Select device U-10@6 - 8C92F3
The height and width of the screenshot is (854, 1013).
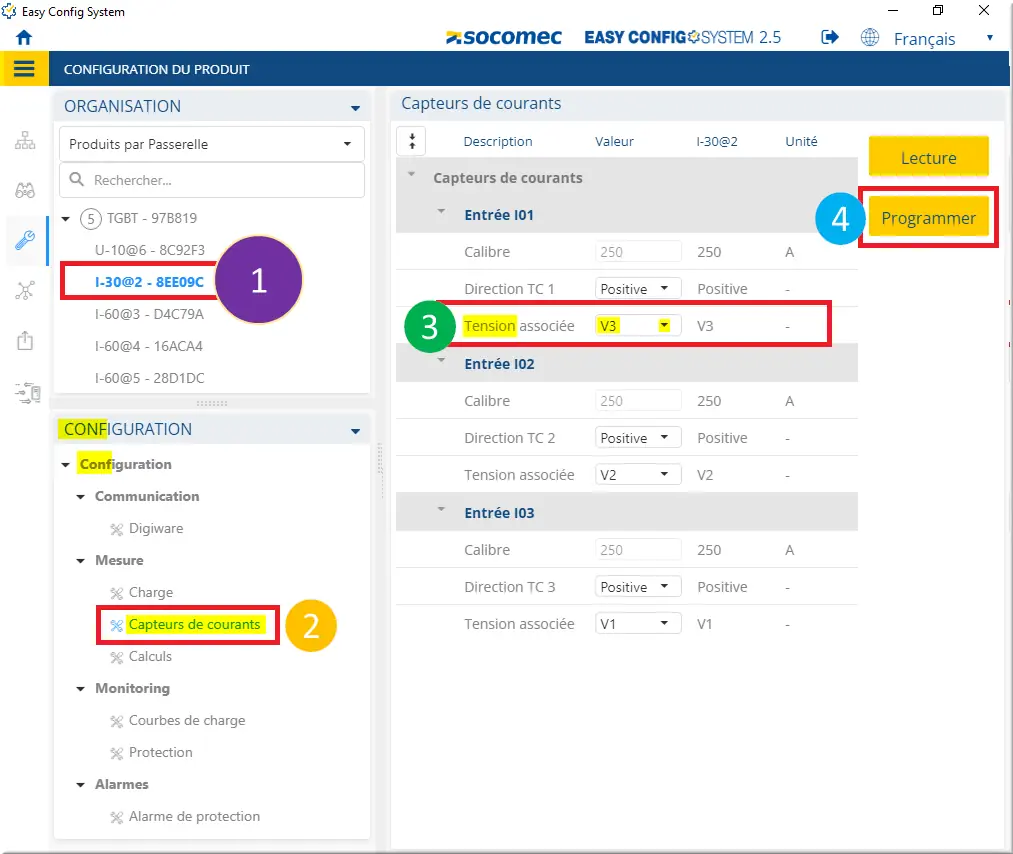click(x=150, y=250)
